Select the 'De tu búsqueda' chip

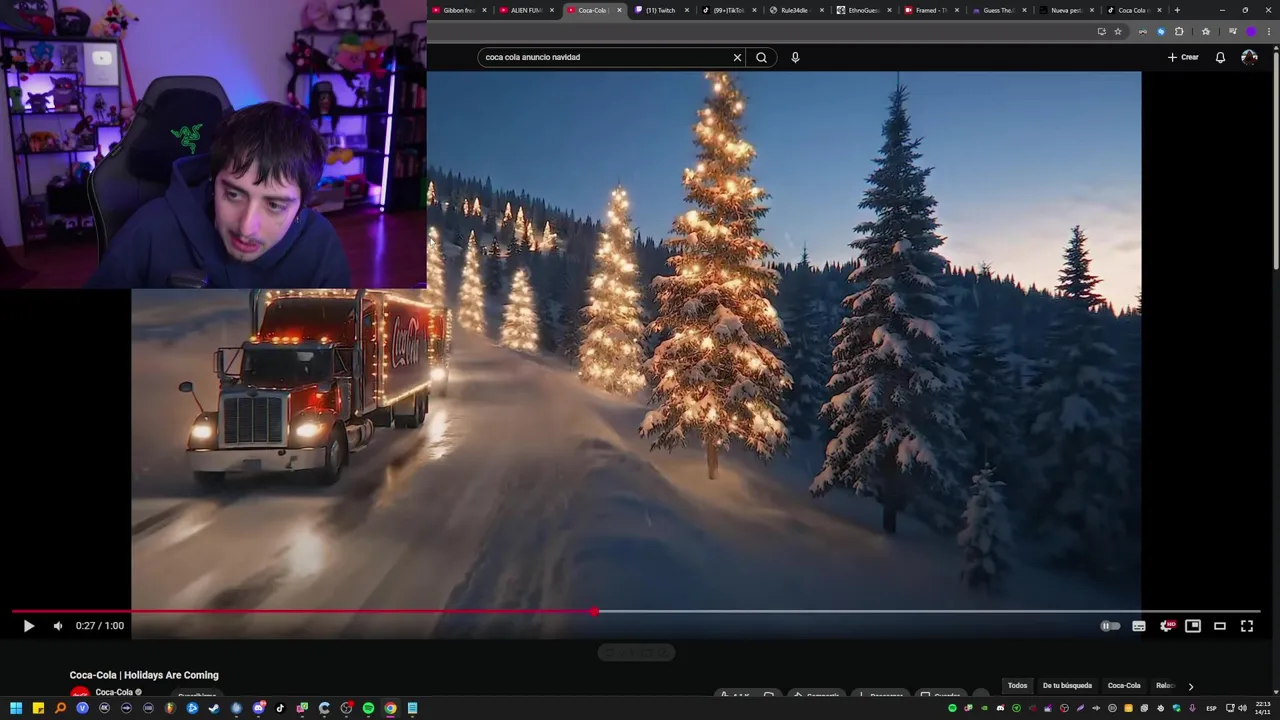(1067, 686)
